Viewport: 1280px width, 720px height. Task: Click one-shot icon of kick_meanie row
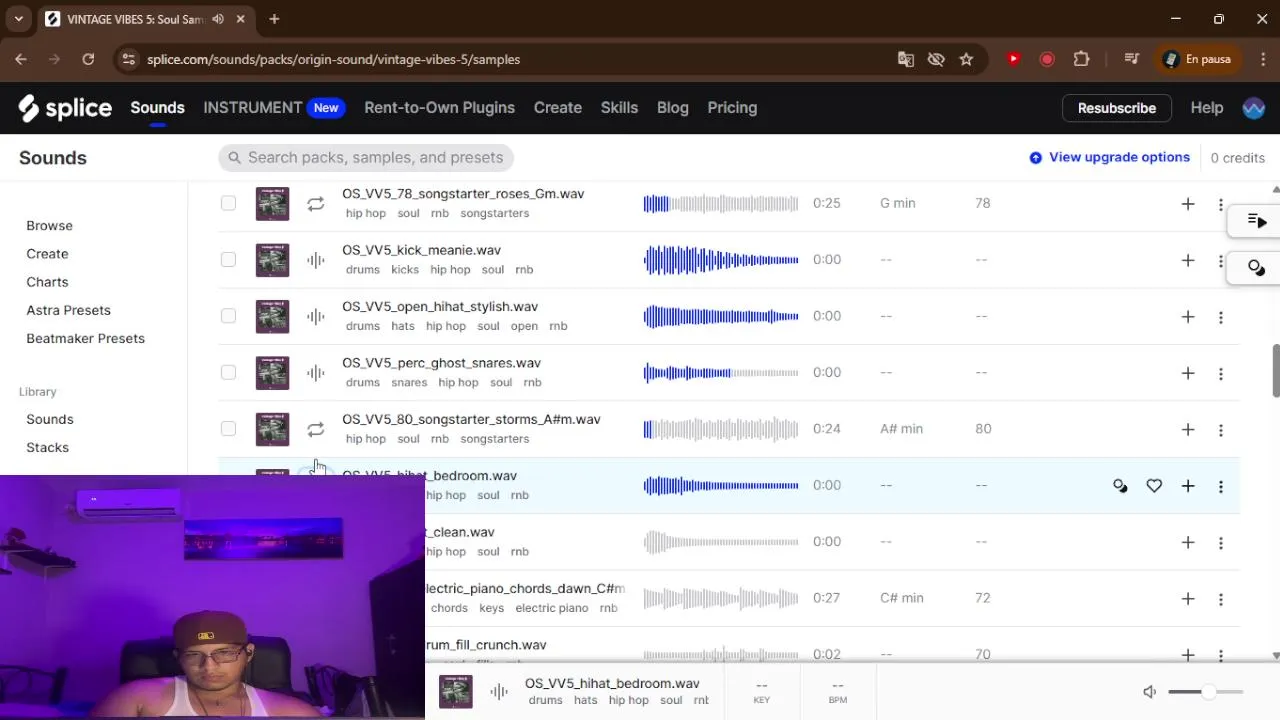point(316,260)
